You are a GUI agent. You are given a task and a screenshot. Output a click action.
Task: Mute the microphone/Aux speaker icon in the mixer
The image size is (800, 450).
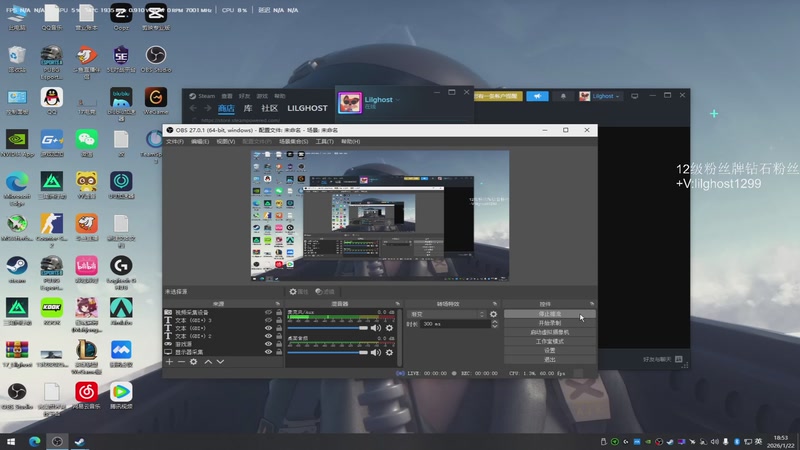point(376,328)
